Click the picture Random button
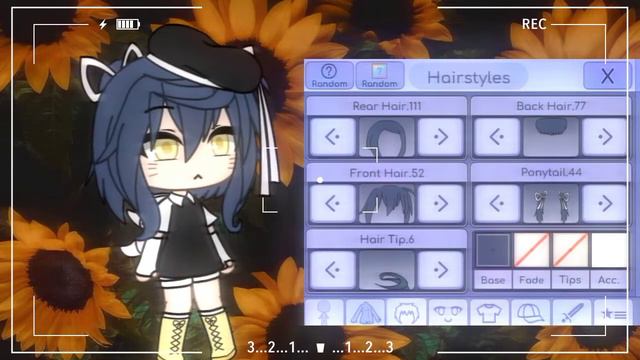640x360 pixels. pos(380,76)
